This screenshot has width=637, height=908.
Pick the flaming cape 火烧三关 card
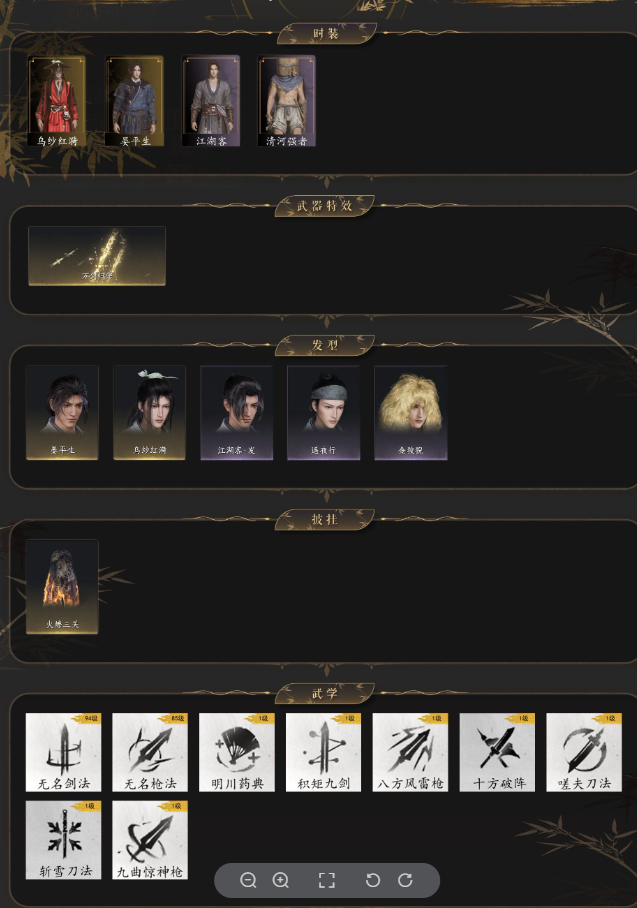click(x=62, y=587)
